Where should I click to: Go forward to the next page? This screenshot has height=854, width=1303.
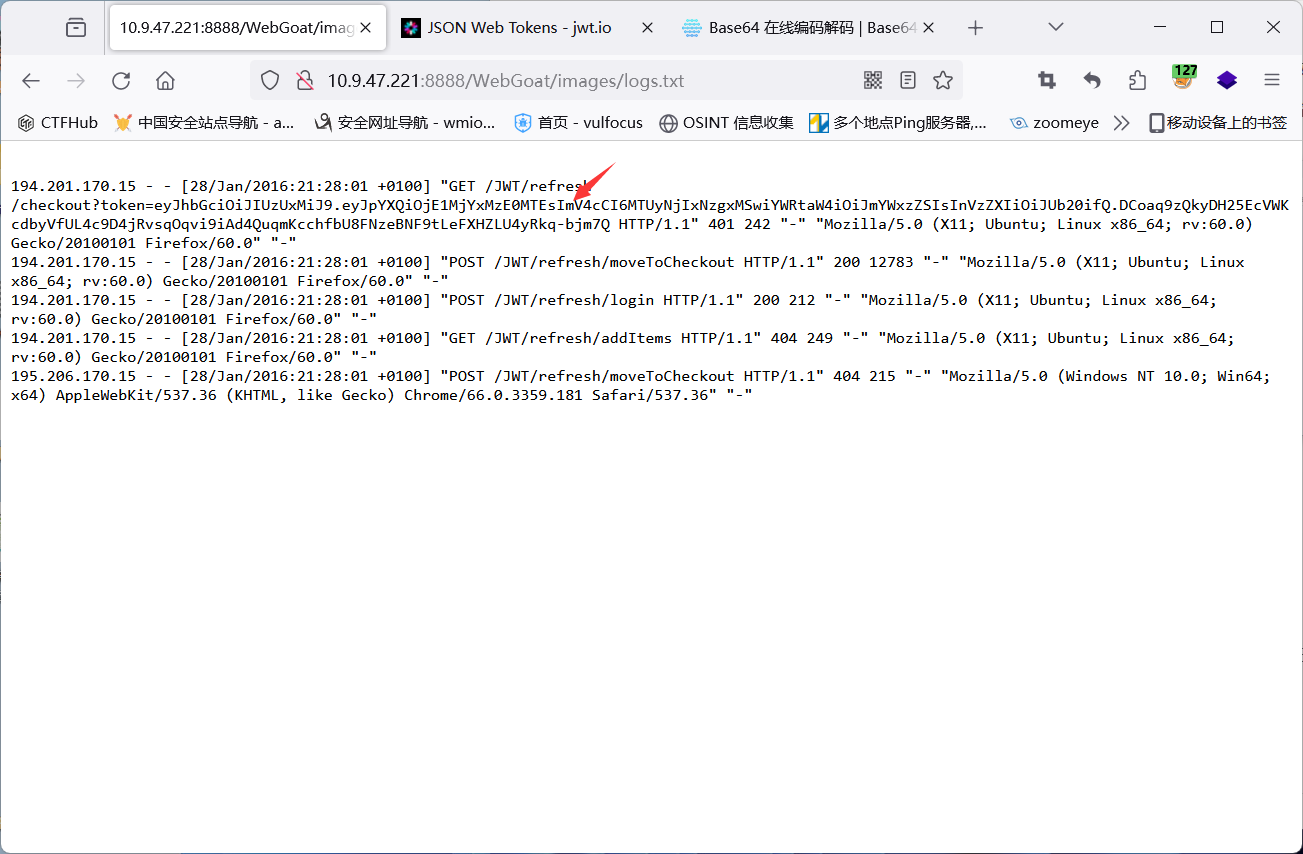tap(76, 81)
